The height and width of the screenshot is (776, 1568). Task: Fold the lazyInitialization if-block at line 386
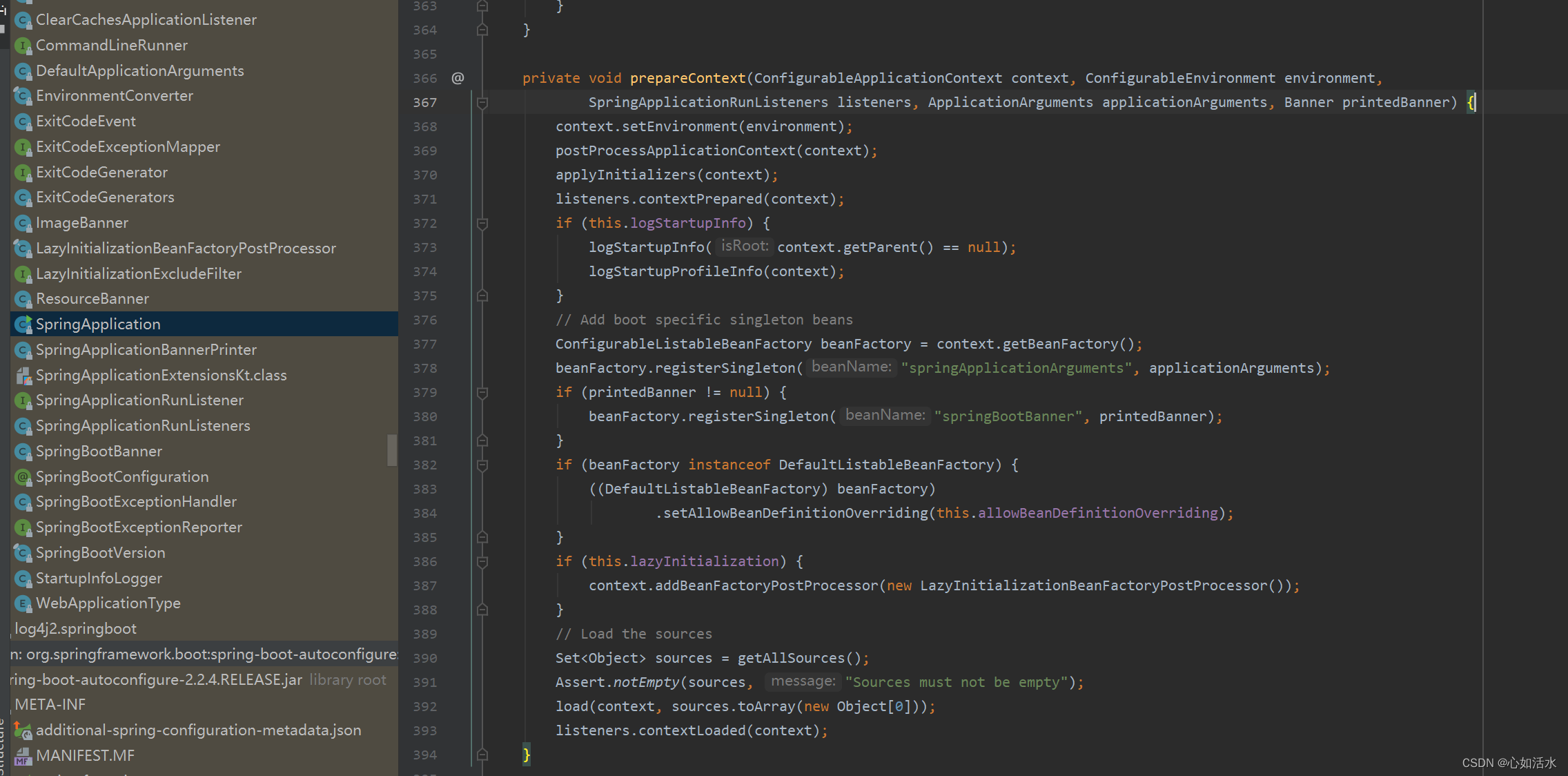482,562
